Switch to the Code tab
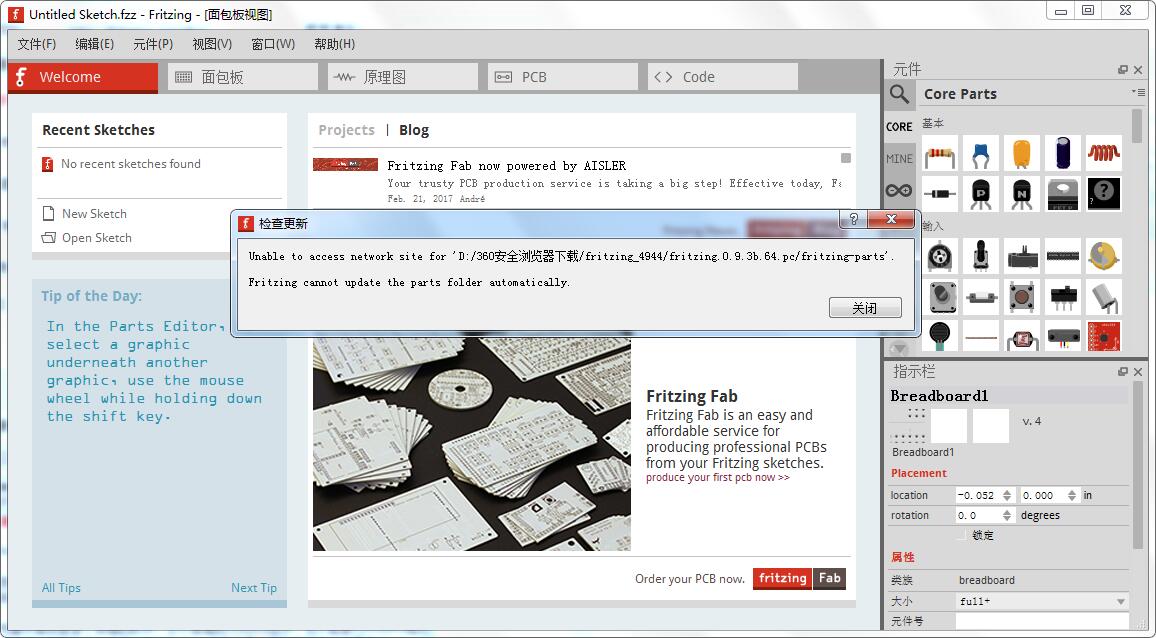This screenshot has width=1156, height=638. coord(722,77)
